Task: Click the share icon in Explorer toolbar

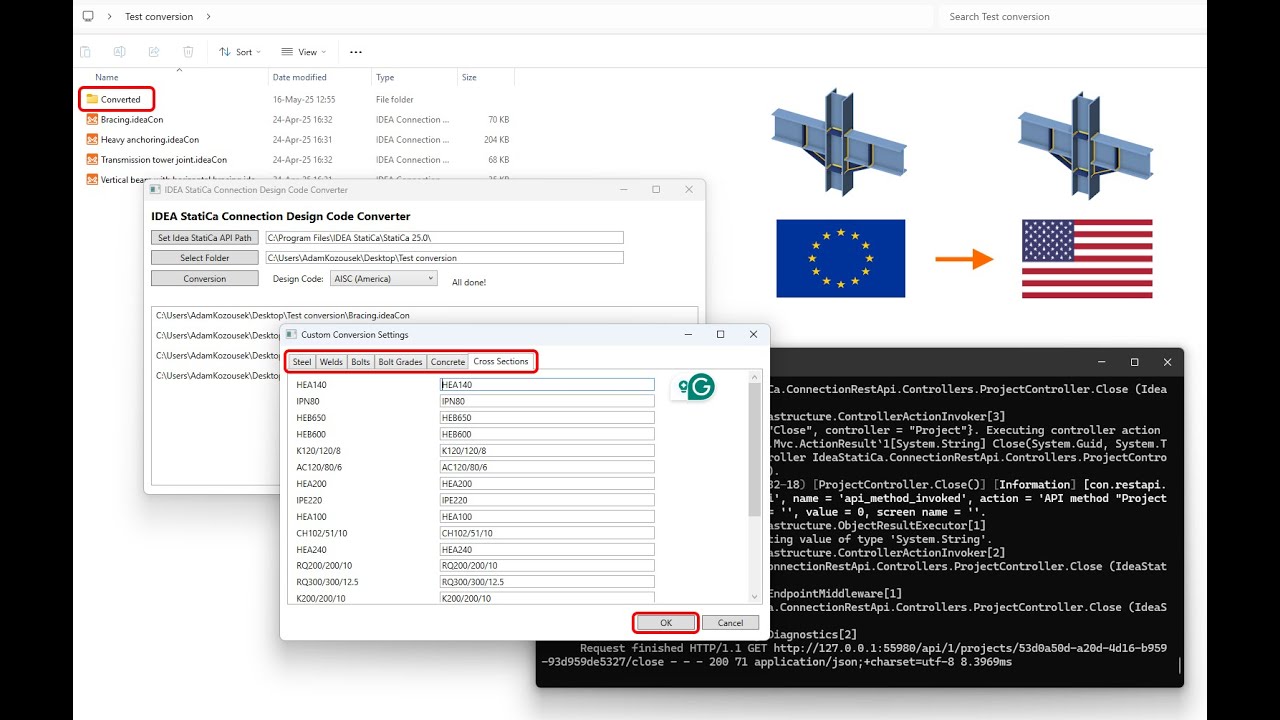Action: coord(154,52)
